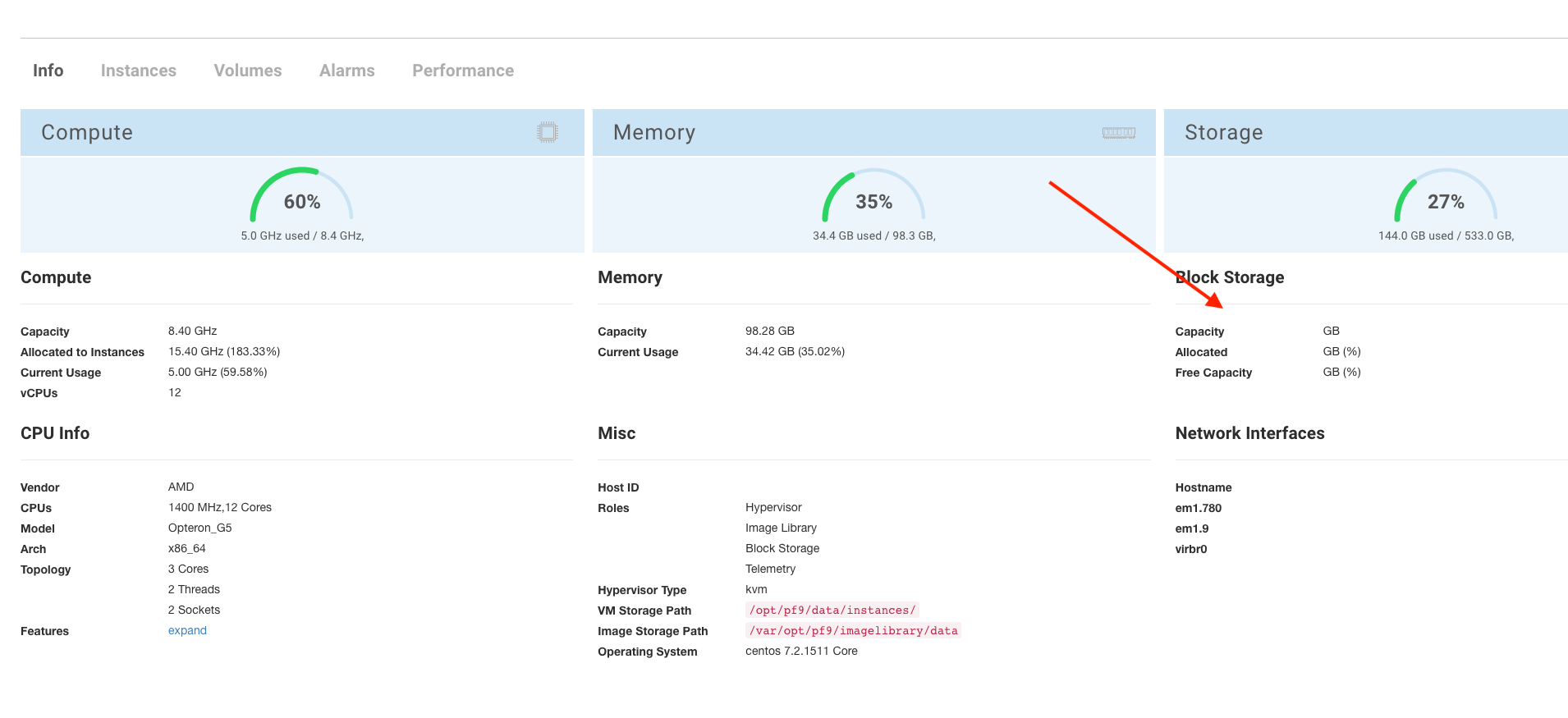1568x718 pixels.
Task: Click the Block Storage section heading
Action: (x=1230, y=277)
